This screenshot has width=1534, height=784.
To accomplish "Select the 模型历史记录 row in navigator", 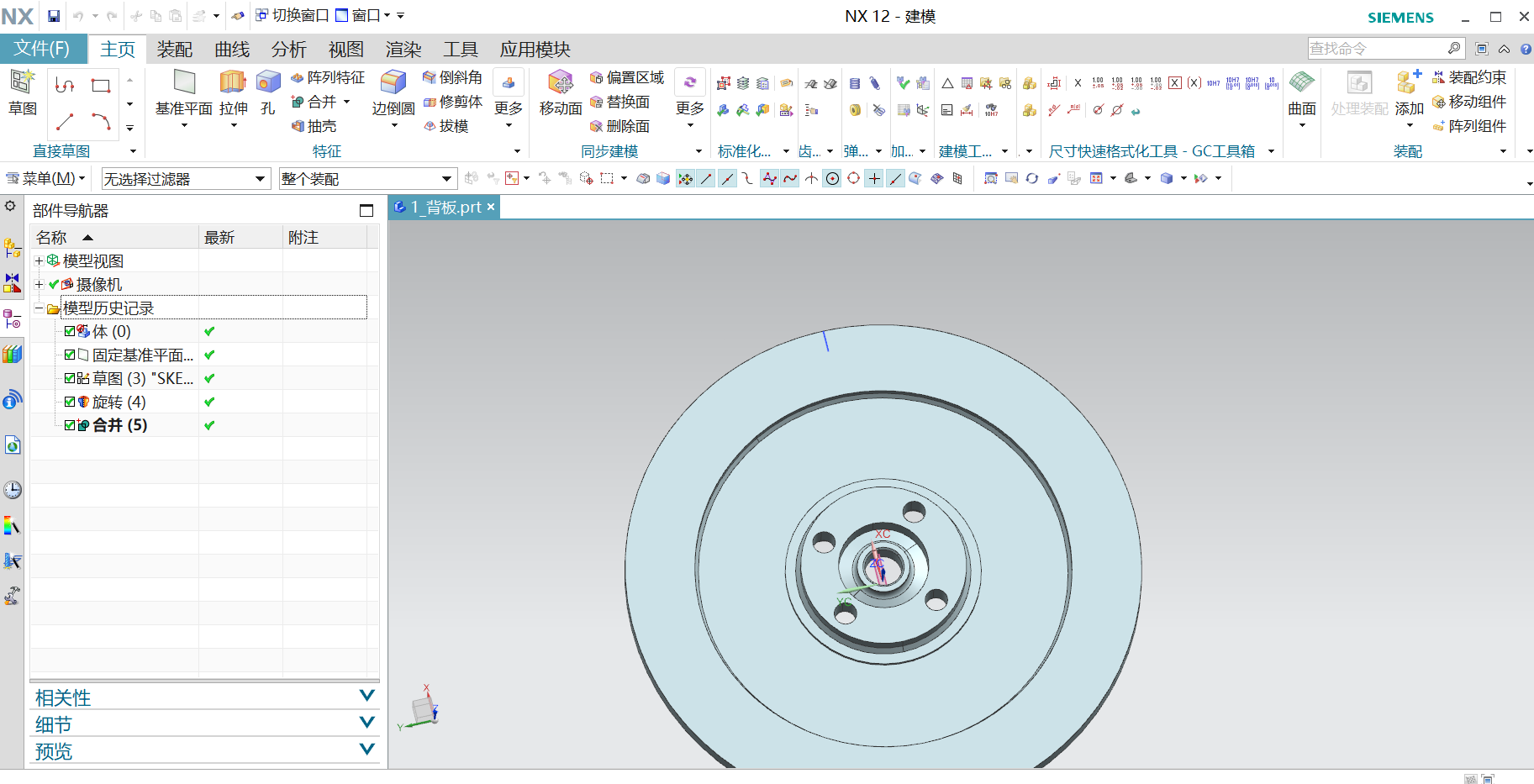I will tap(214, 308).
